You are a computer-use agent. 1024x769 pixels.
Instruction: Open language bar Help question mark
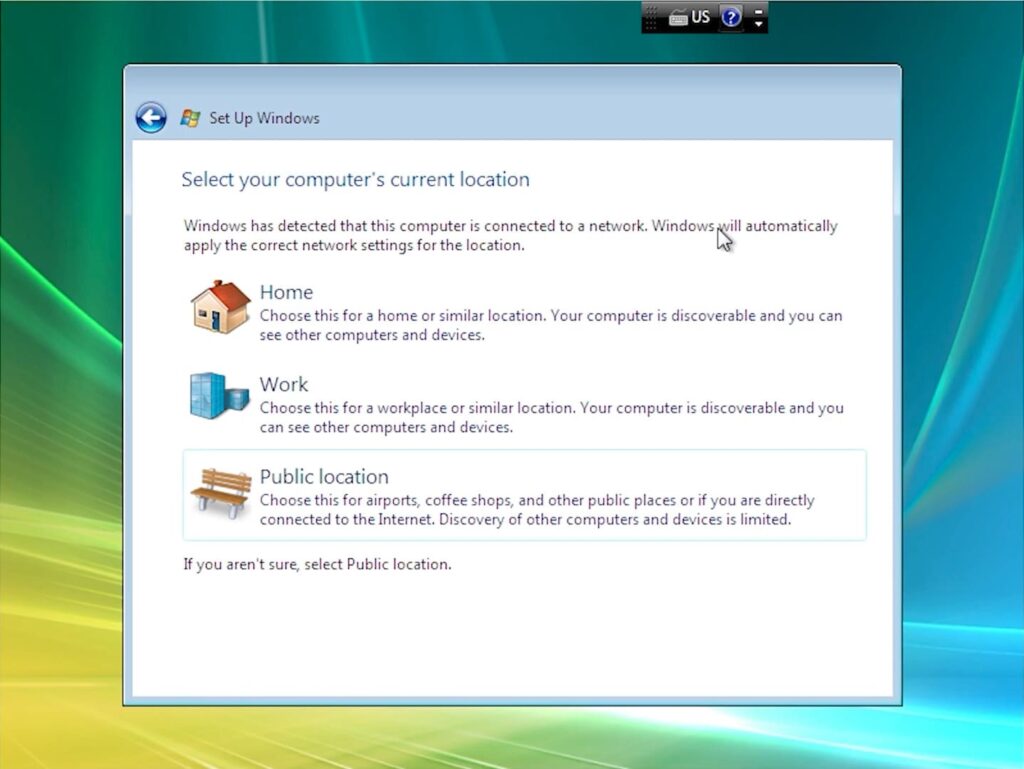(x=731, y=17)
